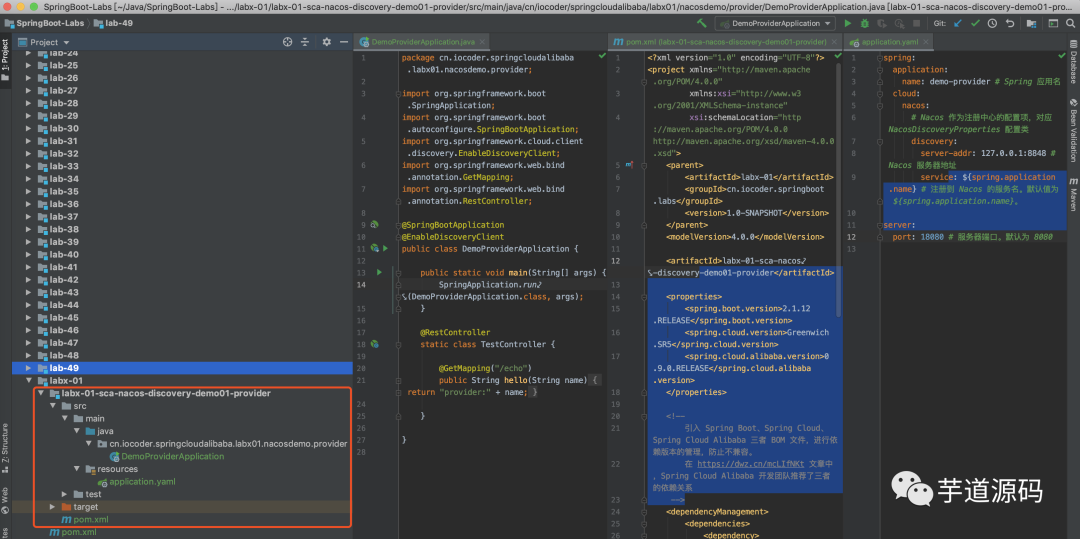This screenshot has width=1080, height=539.
Task: Build the project with the hammer icon
Action: point(702,23)
